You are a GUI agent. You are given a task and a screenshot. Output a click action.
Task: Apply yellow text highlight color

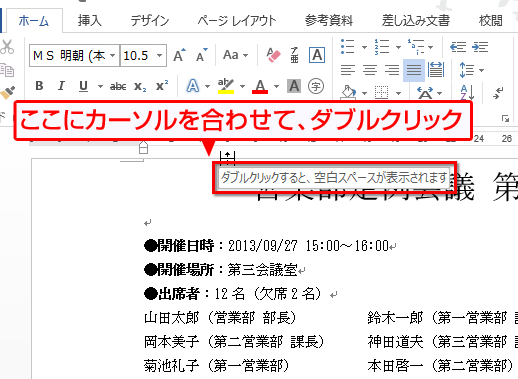pyautogui.click(x=226, y=86)
